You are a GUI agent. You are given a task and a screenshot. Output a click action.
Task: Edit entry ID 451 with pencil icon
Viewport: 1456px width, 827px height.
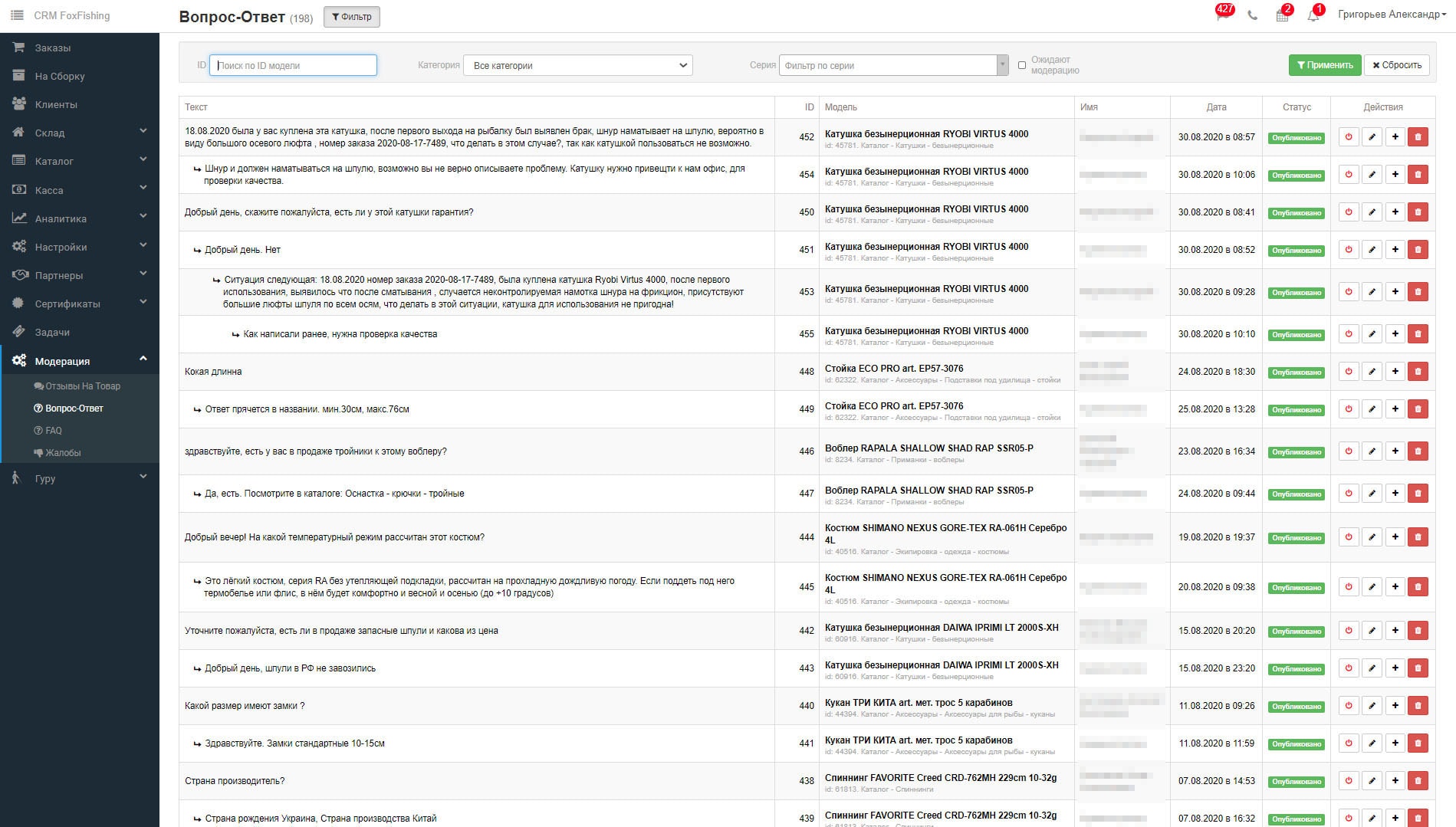(x=1372, y=250)
